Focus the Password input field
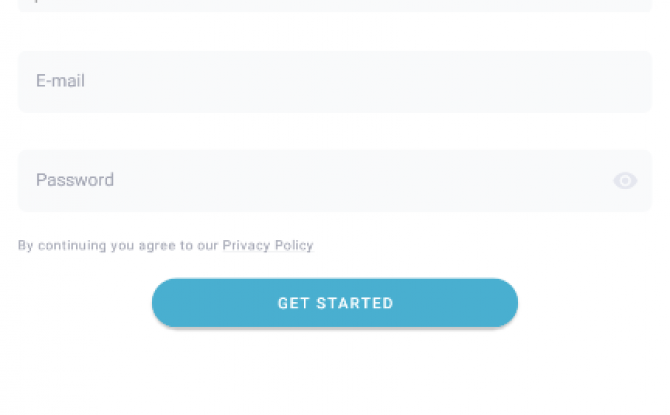The width and height of the screenshot is (670, 415). coord(335,180)
